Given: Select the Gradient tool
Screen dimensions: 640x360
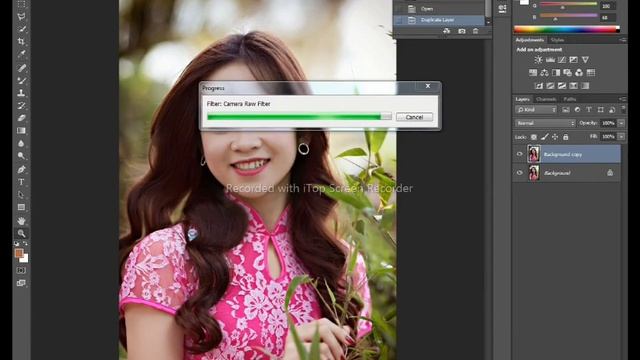Looking at the screenshot, I should pos(21,131).
